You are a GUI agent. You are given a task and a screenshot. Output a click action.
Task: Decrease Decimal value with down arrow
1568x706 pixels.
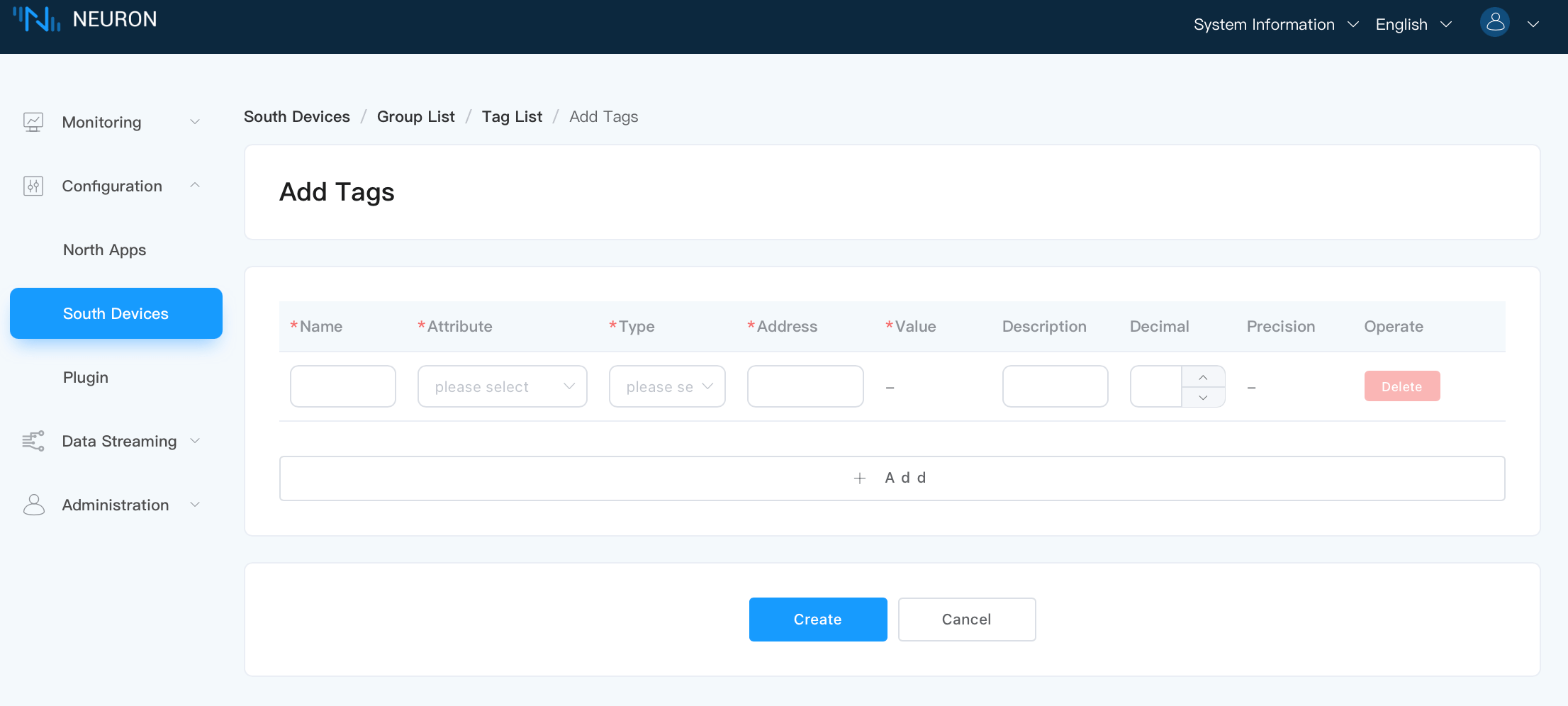[x=1203, y=398]
